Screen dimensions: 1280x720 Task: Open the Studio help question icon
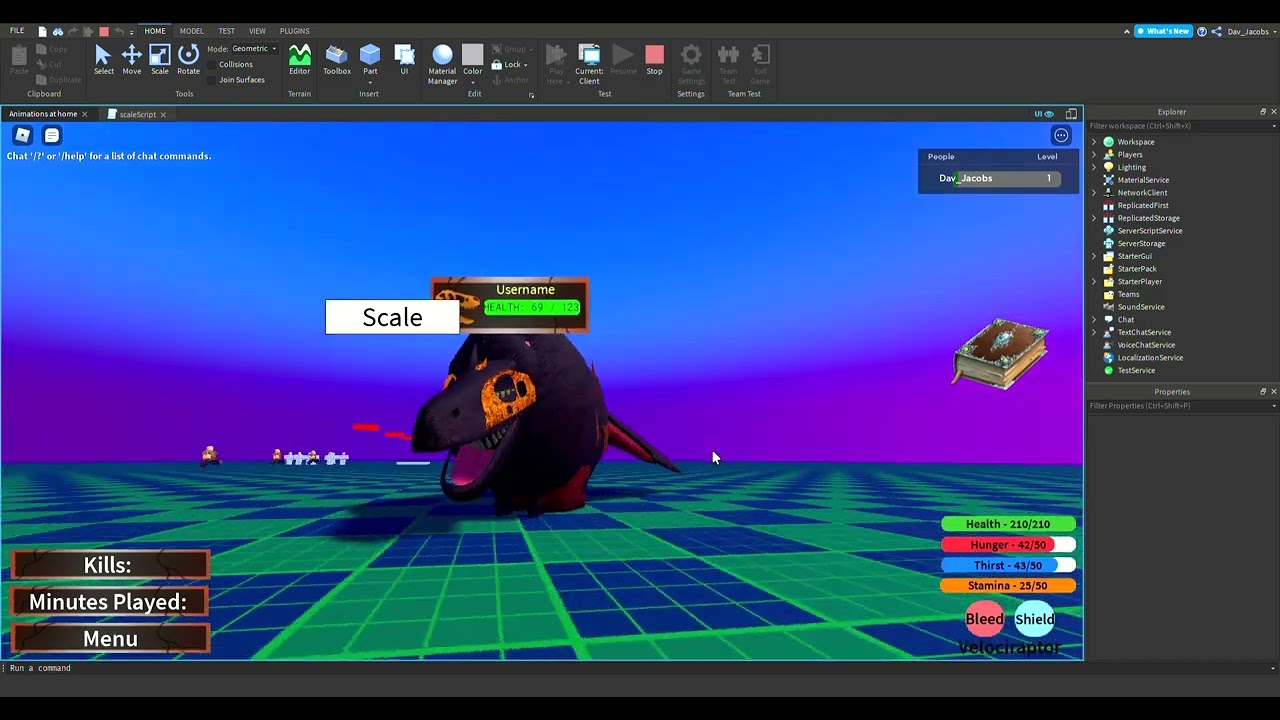(x=1202, y=31)
